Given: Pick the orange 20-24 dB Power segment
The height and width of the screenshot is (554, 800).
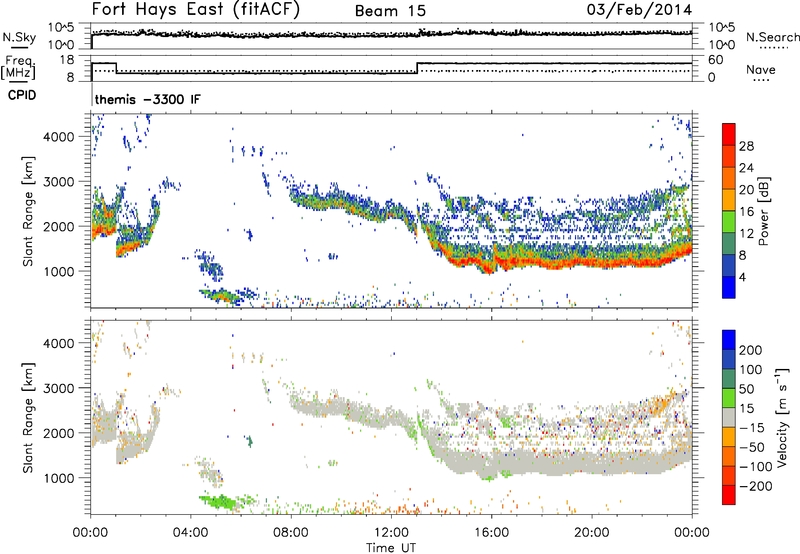Looking at the screenshot, I should pos(729,179).
